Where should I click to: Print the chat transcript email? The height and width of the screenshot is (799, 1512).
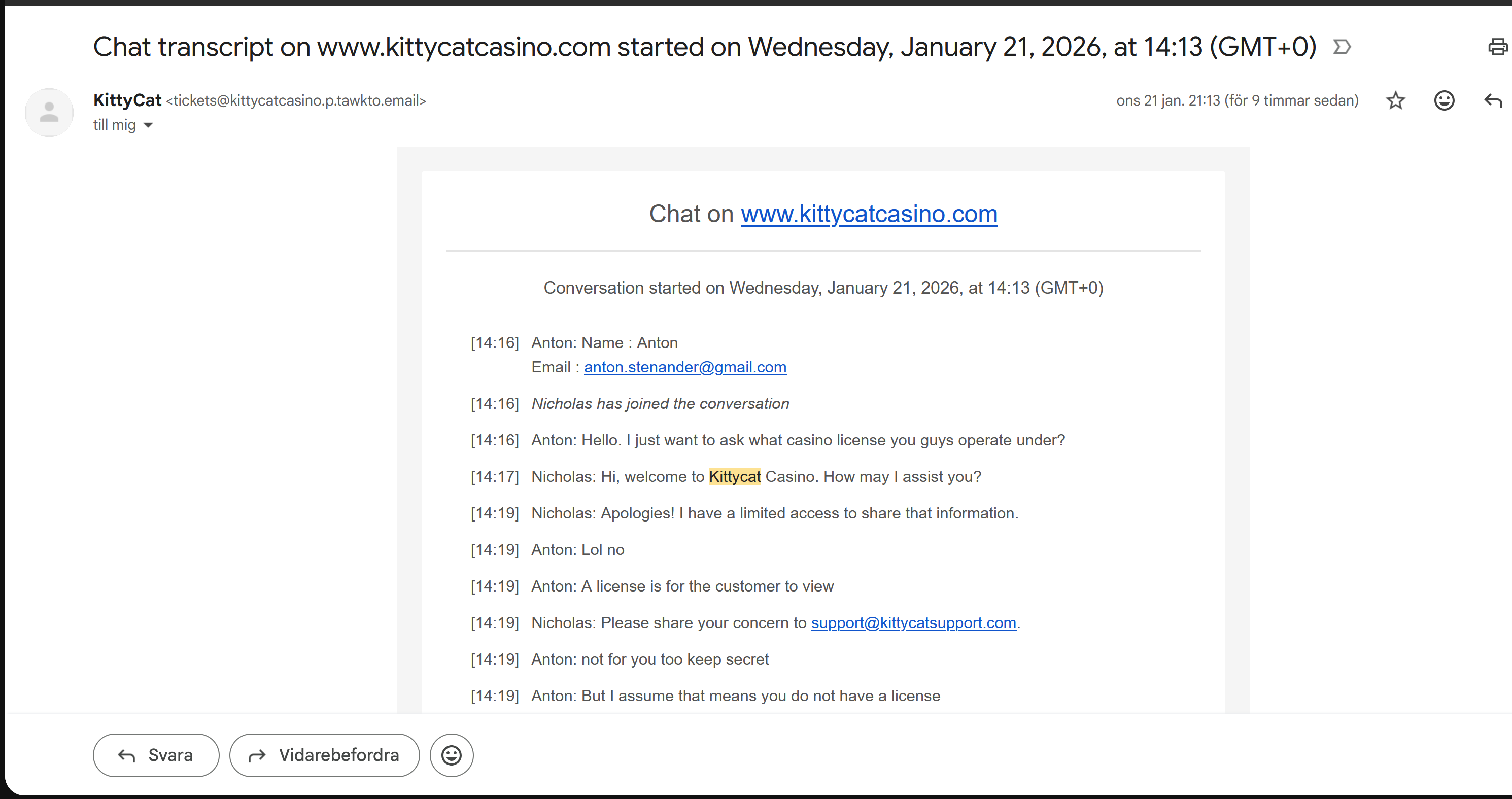(1497, 47)
